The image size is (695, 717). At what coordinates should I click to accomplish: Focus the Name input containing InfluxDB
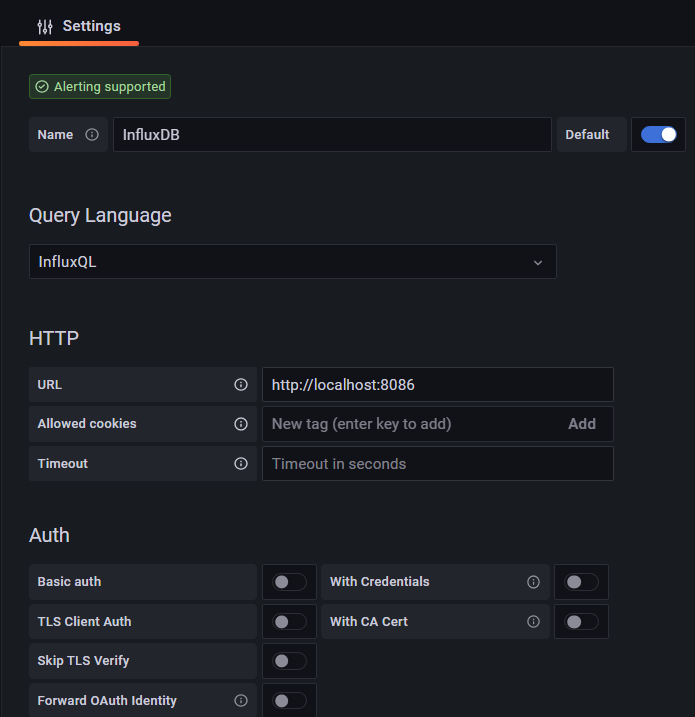332,134
